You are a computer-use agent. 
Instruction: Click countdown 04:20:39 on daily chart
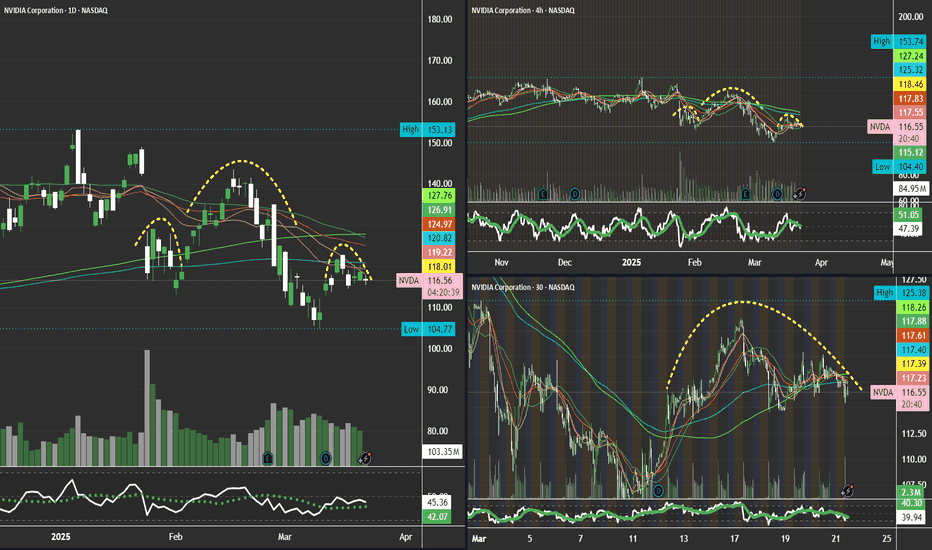[442, 293]
